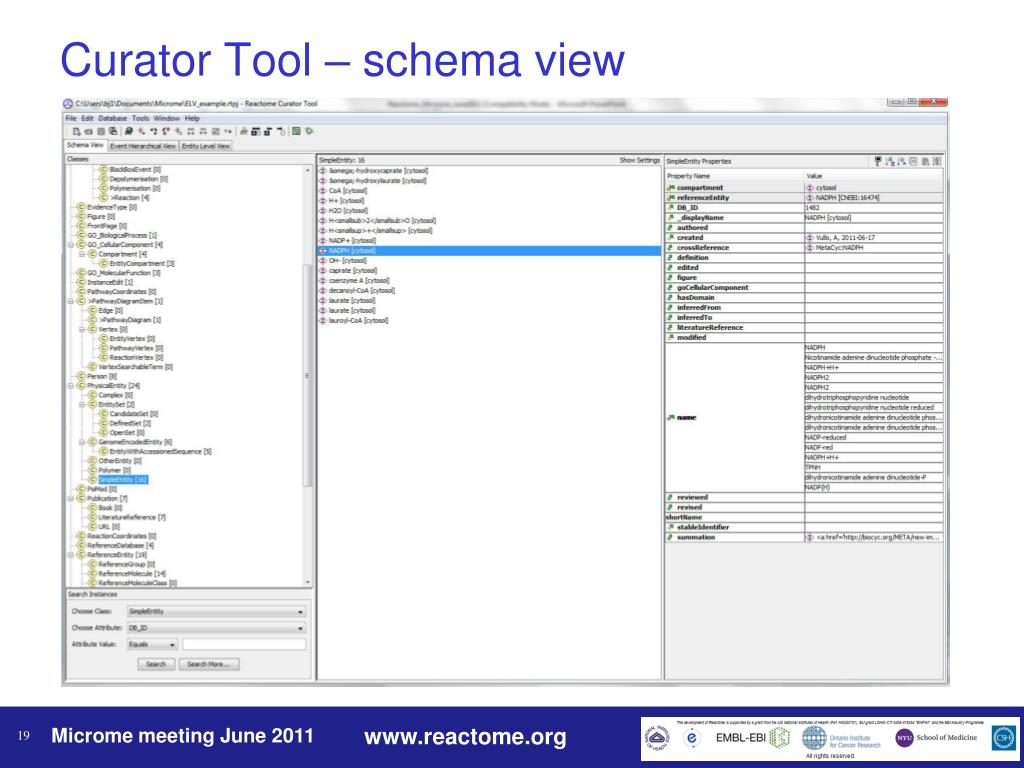Viewport: 1024px width, 768px height.
Task: Select the SimpleEntity [16] class
Action: (x=123, y=479)
